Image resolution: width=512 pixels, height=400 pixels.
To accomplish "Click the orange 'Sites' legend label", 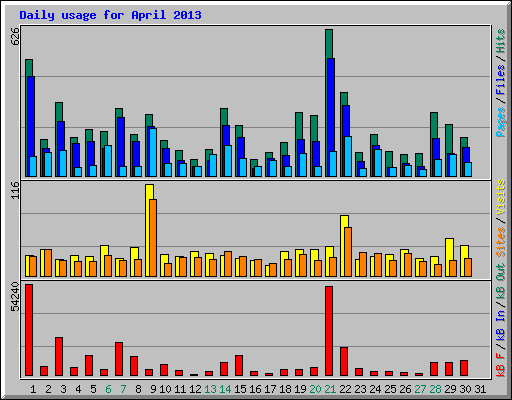I will 501,242.
